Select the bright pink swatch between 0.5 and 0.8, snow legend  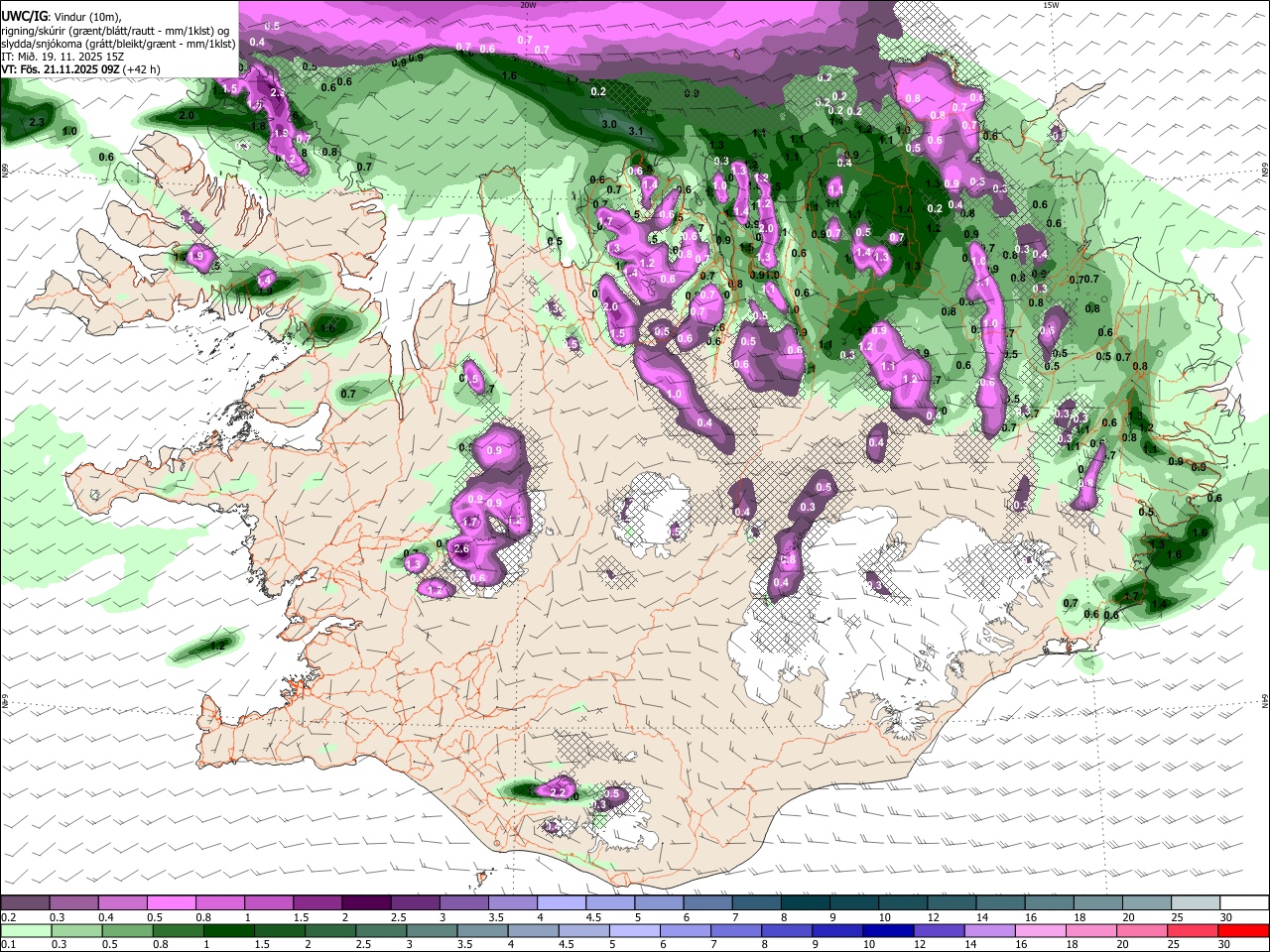173,903
